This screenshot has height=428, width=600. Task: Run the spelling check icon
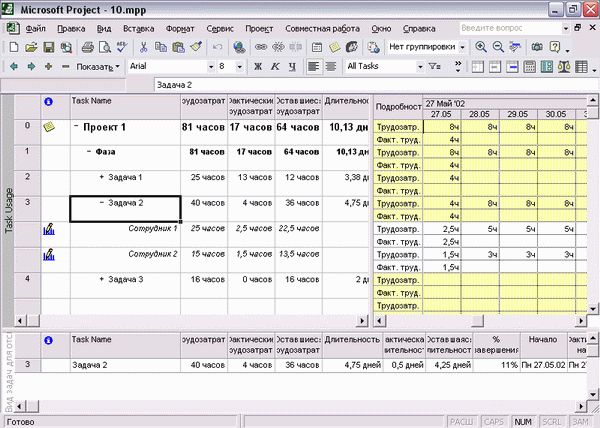122,47
